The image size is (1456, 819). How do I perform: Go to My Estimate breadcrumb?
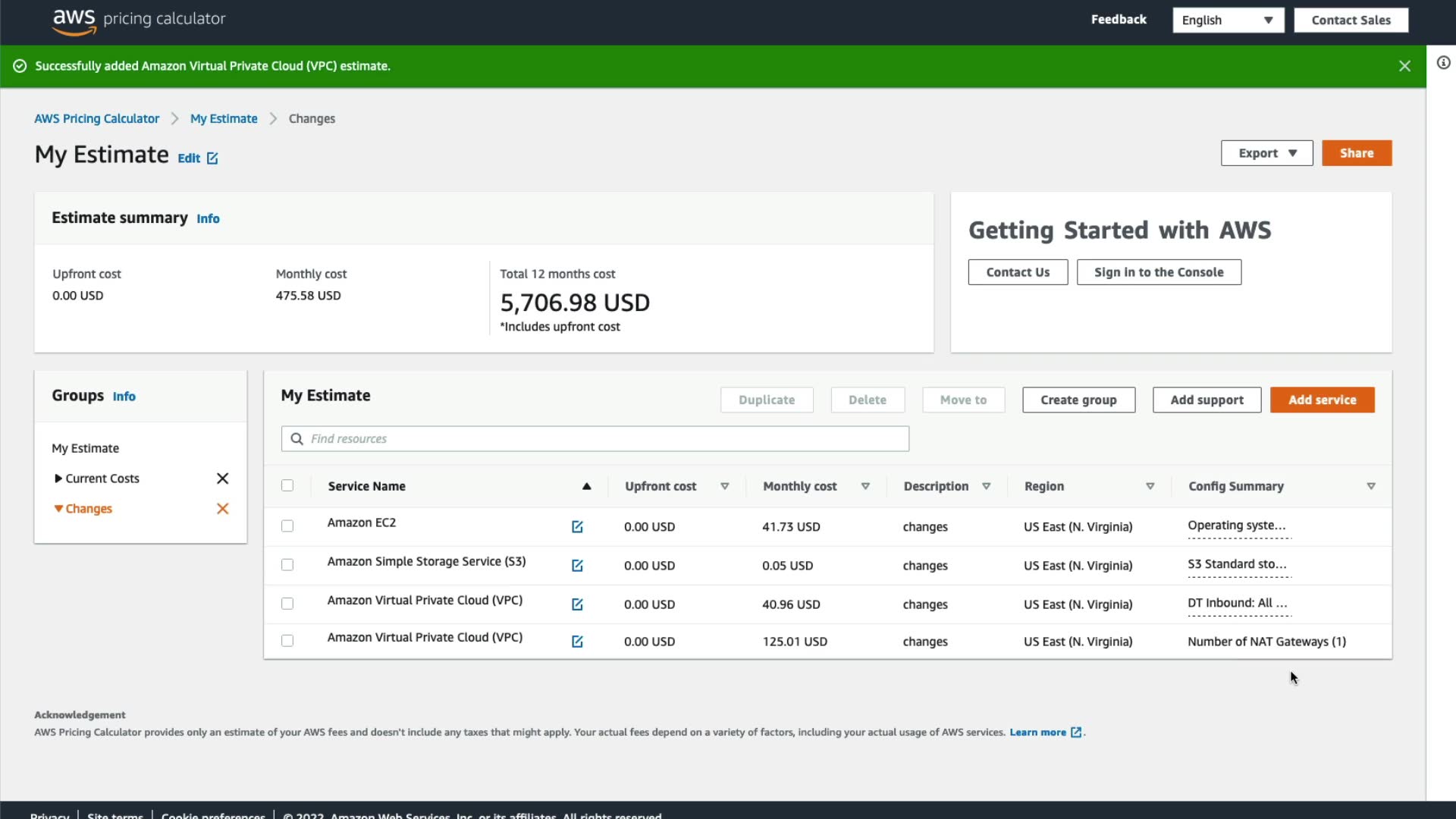pyautogui.click(x=224, y=119)
